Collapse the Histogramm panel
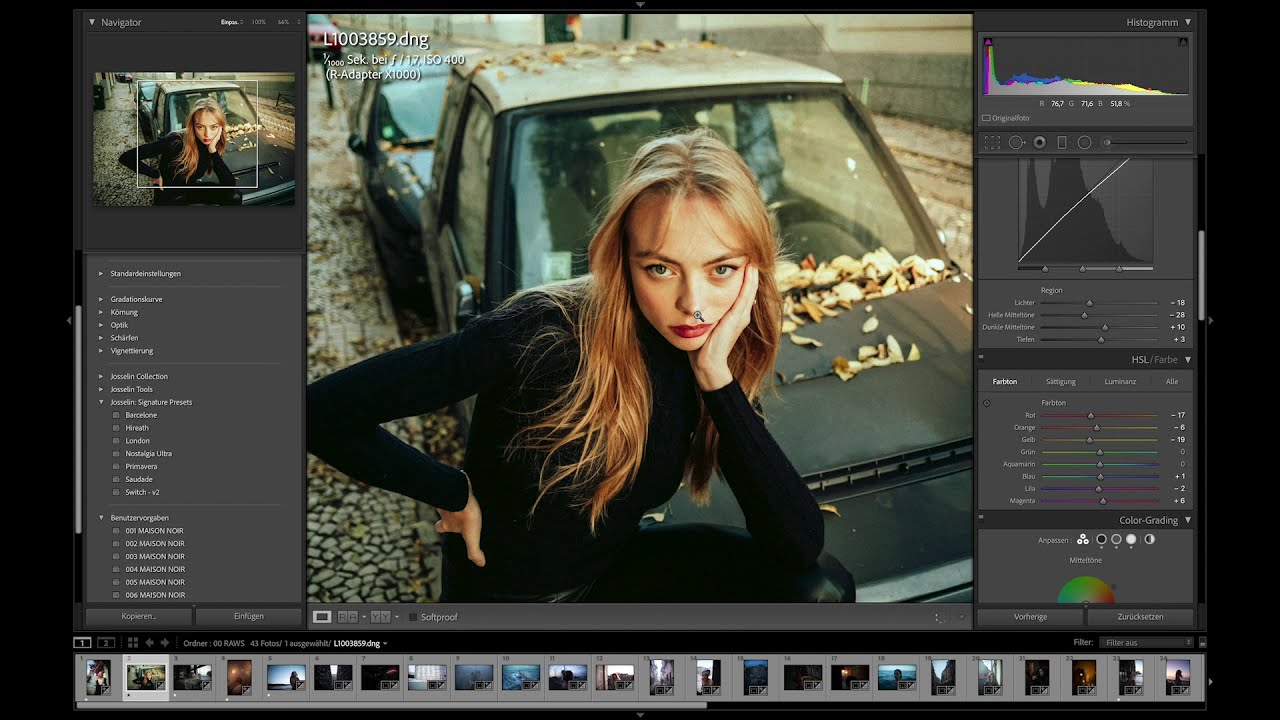This screenshot has width=1280, height=720. (x=1188, y=22)
